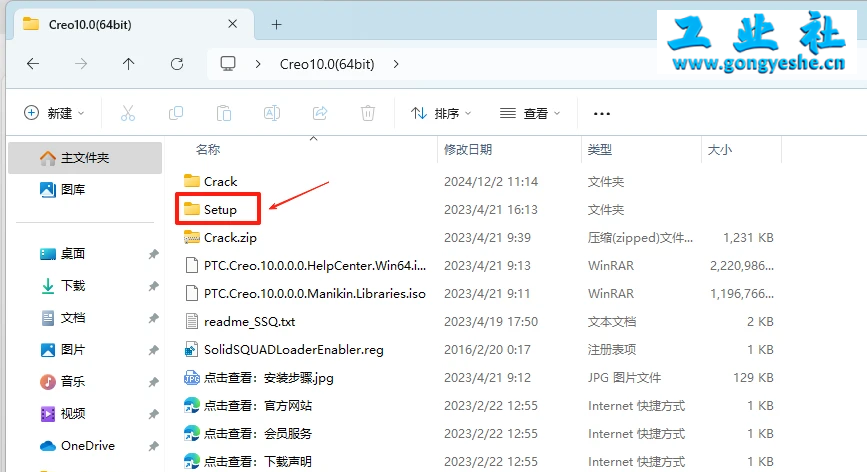The image size is (867, 472).
Task: Click the registry icon of SolidSQUADLoaderEnabler.reg
Action: (191, 349)
